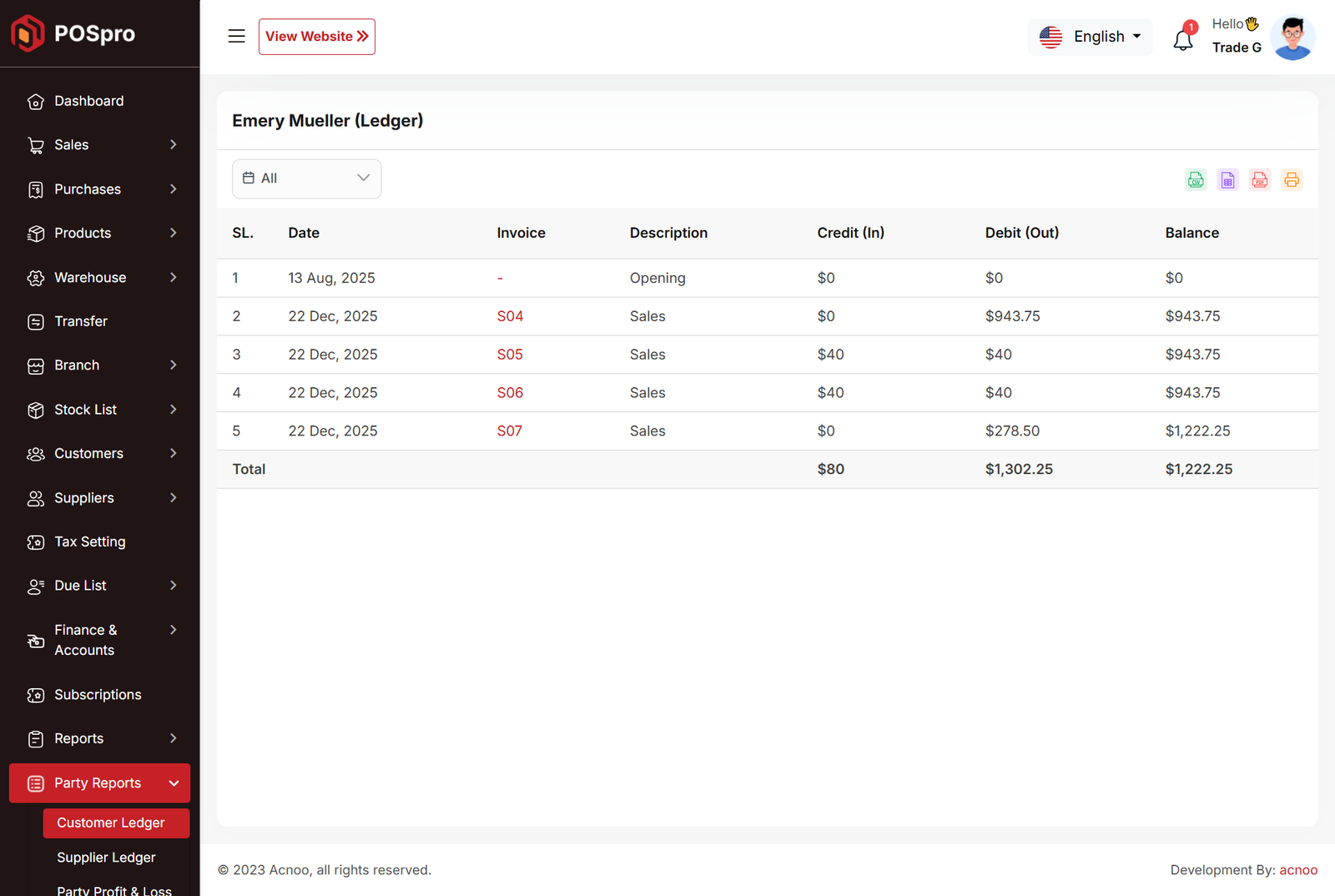Image resolution: width=1335 pixels, height=896 pixels.
Task: Download the ledger as PDF
Action: coord(1260,179)
